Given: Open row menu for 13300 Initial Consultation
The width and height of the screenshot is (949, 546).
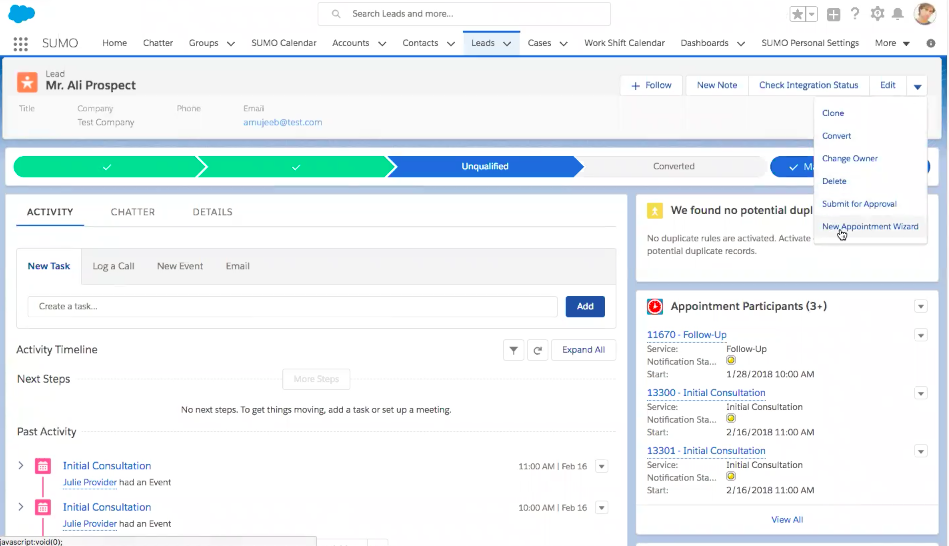Looking at the screenshot, I should [921, 393].
